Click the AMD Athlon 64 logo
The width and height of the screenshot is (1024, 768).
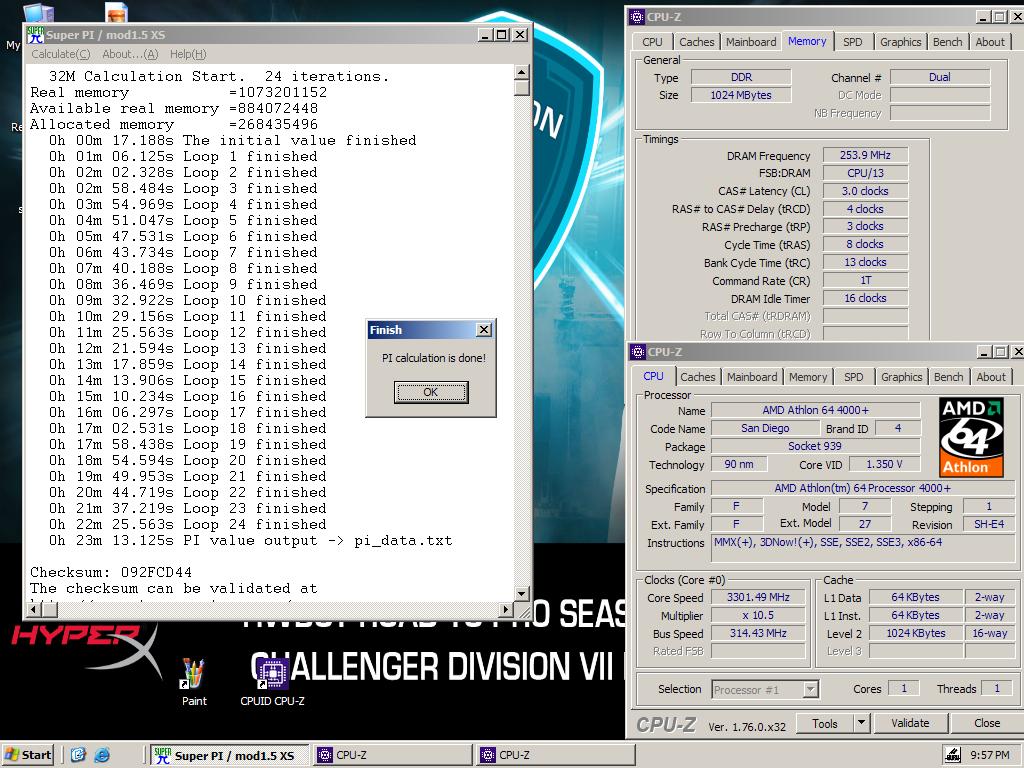[971, 437]
